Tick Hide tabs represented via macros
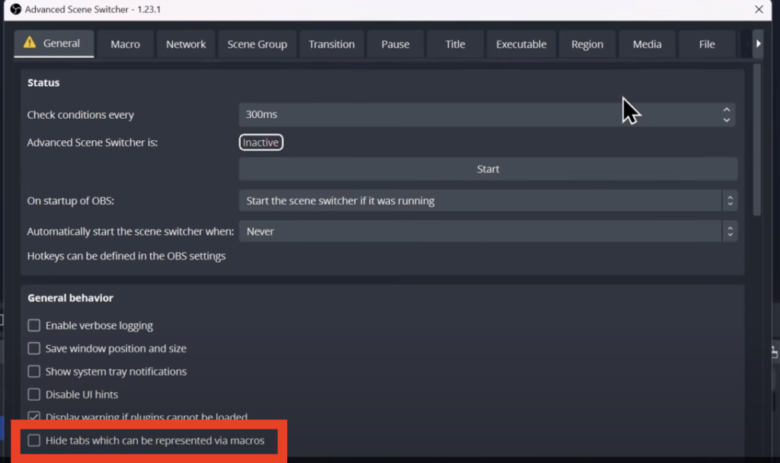The height and width of the screenshot is (463, 780). 34,440
